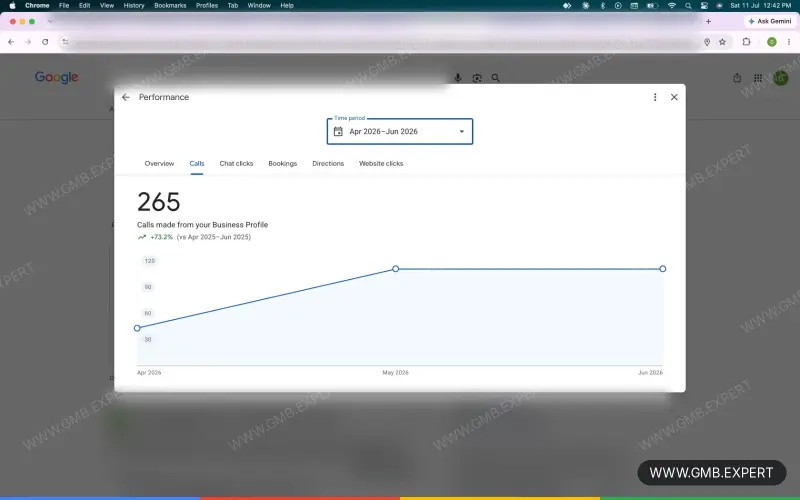800x500 pixels.
Task: Open the View menu
Action: click(107, 6)
